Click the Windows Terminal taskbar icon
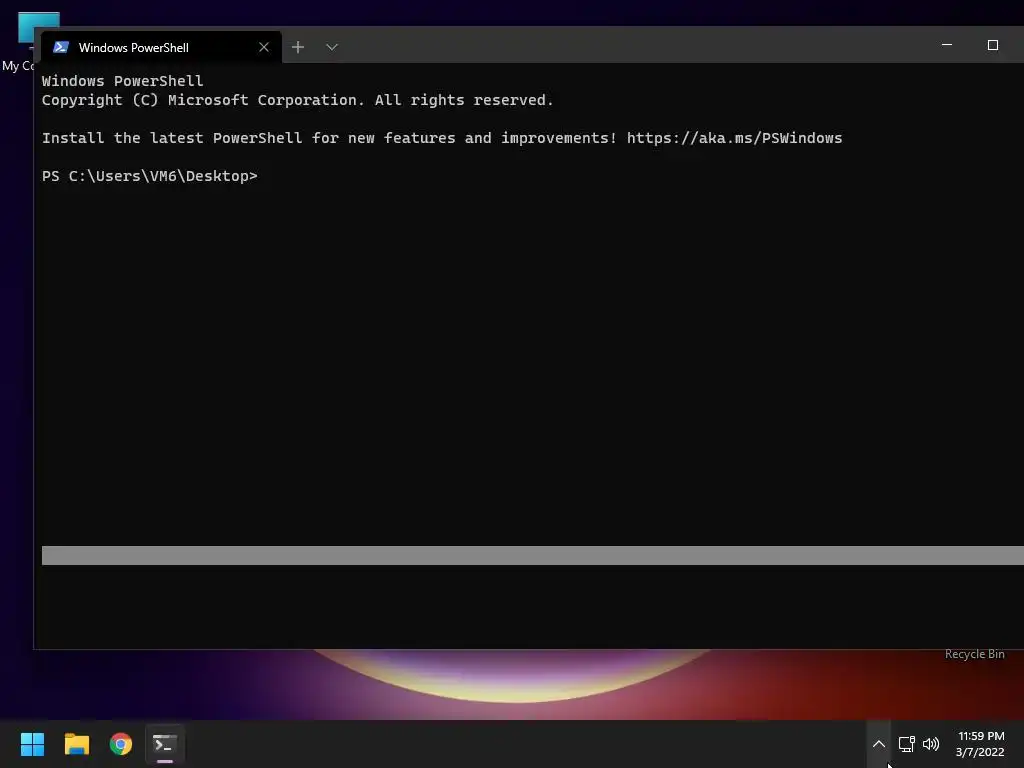1024x768 pixels. tap(165, 744)
